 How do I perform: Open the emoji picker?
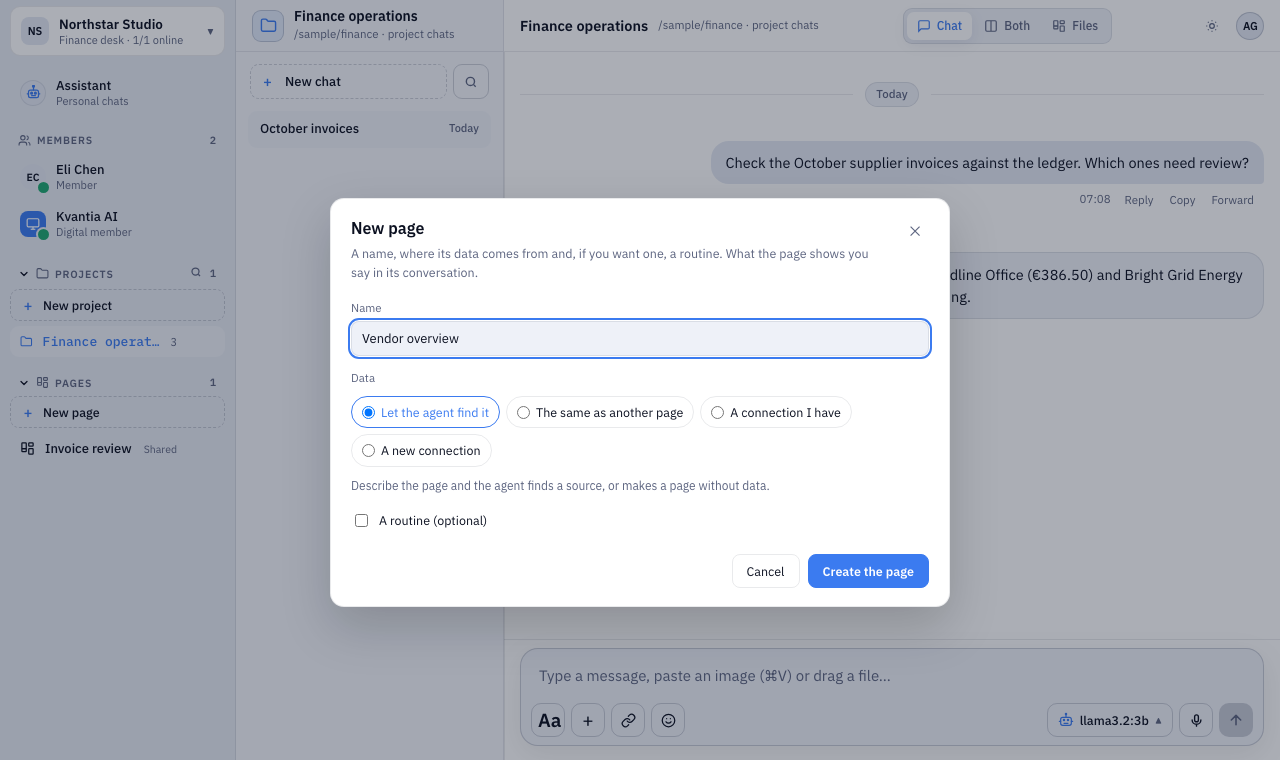[668, 720]
